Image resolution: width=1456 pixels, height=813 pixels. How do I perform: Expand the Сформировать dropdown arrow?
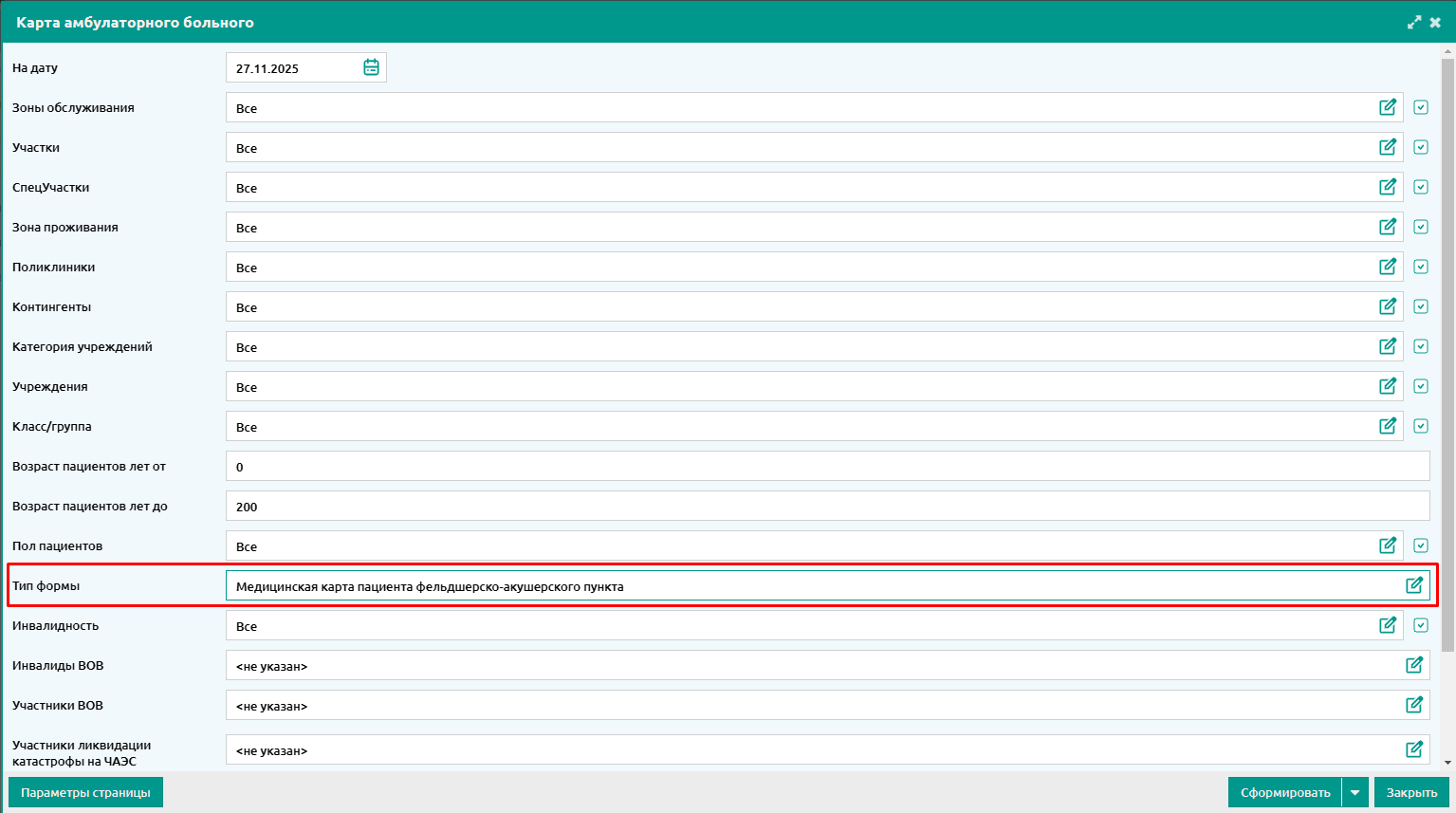point(1355,792)
